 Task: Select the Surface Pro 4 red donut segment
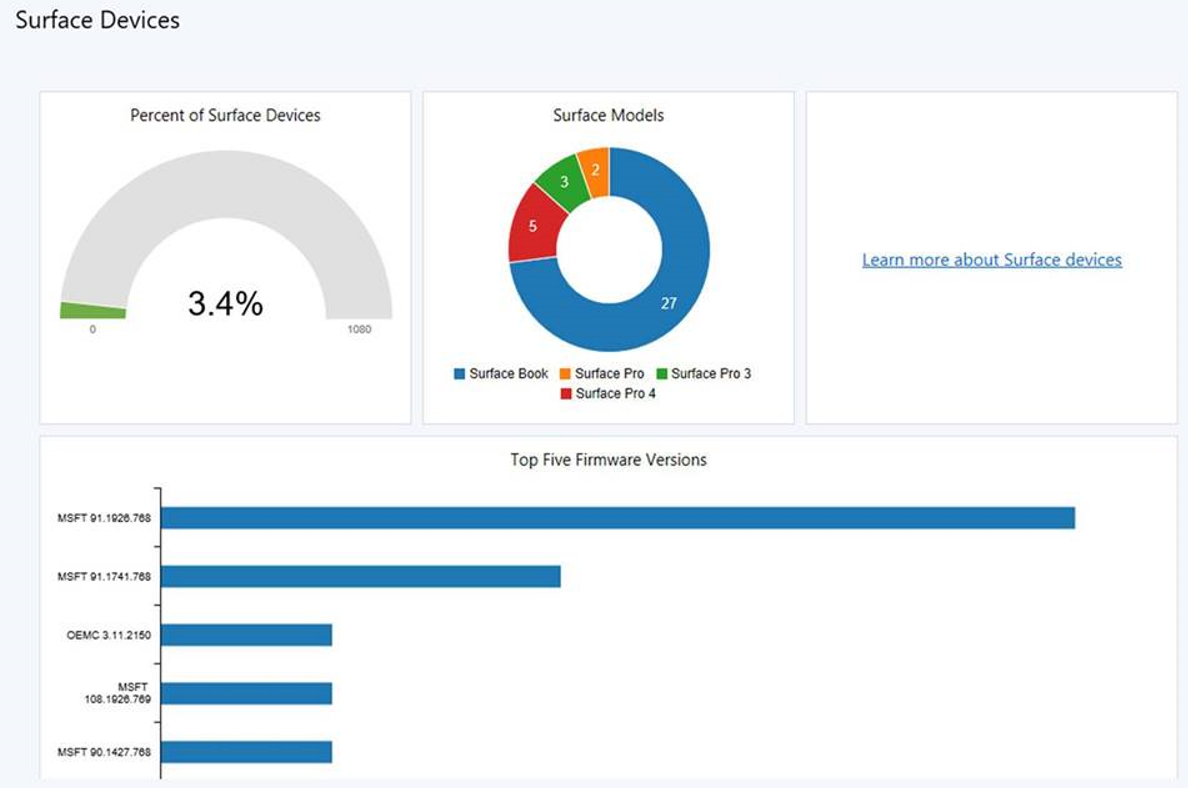pos(531,225)
